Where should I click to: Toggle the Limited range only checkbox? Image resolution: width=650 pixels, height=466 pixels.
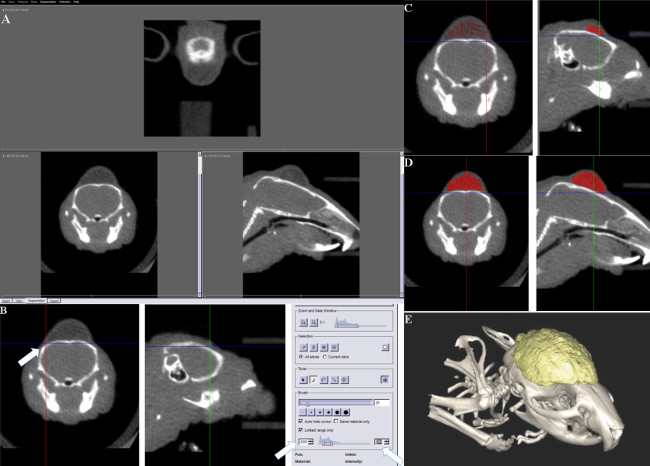[301, 430]
